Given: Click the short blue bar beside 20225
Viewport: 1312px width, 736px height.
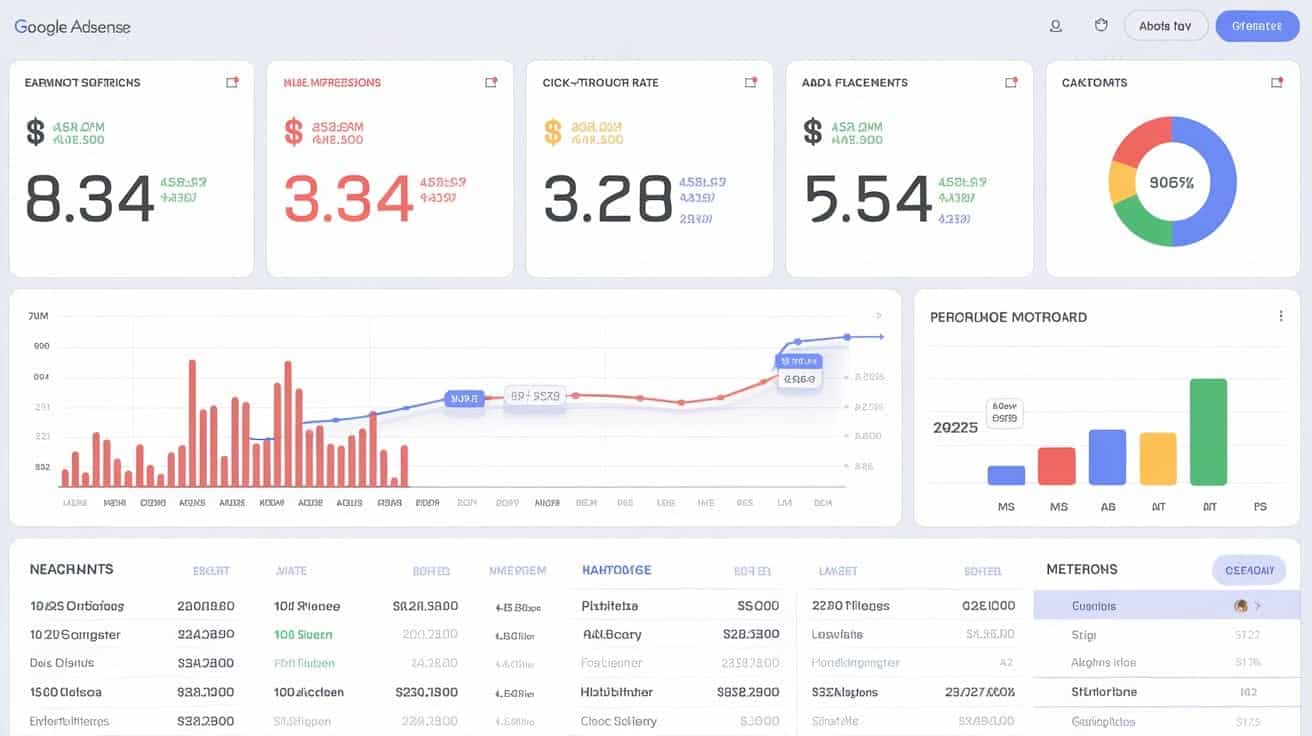Looking at the screenshot, I should tap(1006, 475).
